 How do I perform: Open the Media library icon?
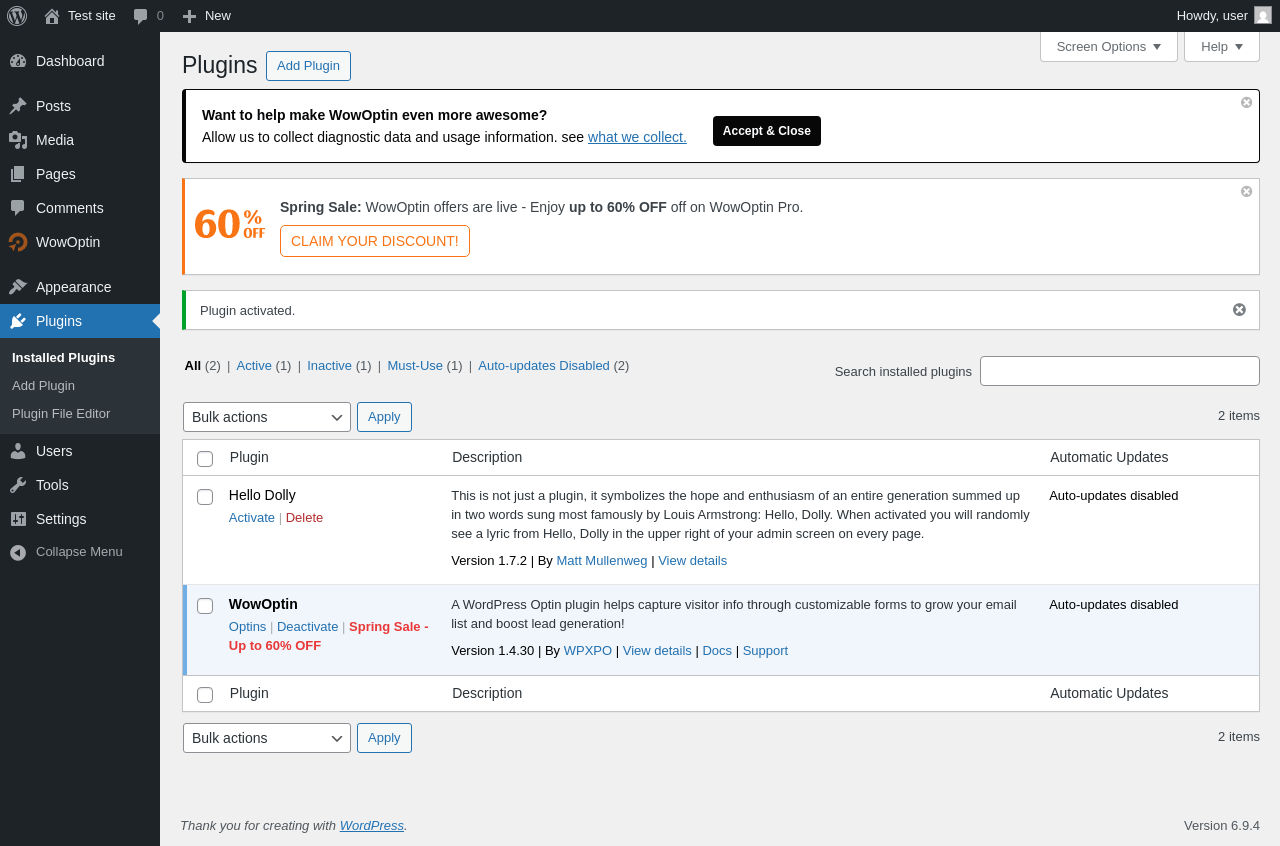[x=18, y=140]
